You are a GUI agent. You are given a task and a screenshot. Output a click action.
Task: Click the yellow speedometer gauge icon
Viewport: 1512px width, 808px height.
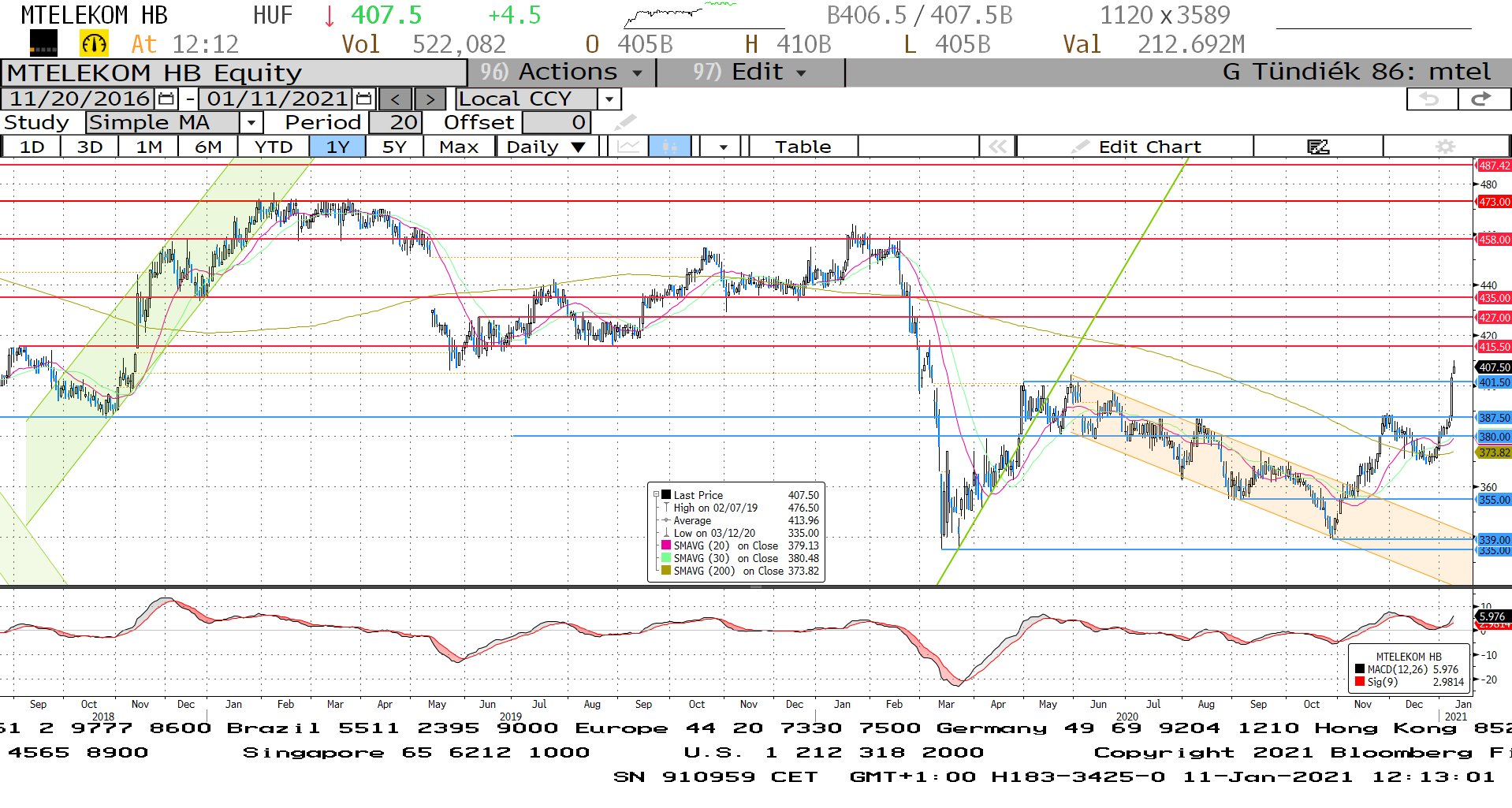point(94,43)
